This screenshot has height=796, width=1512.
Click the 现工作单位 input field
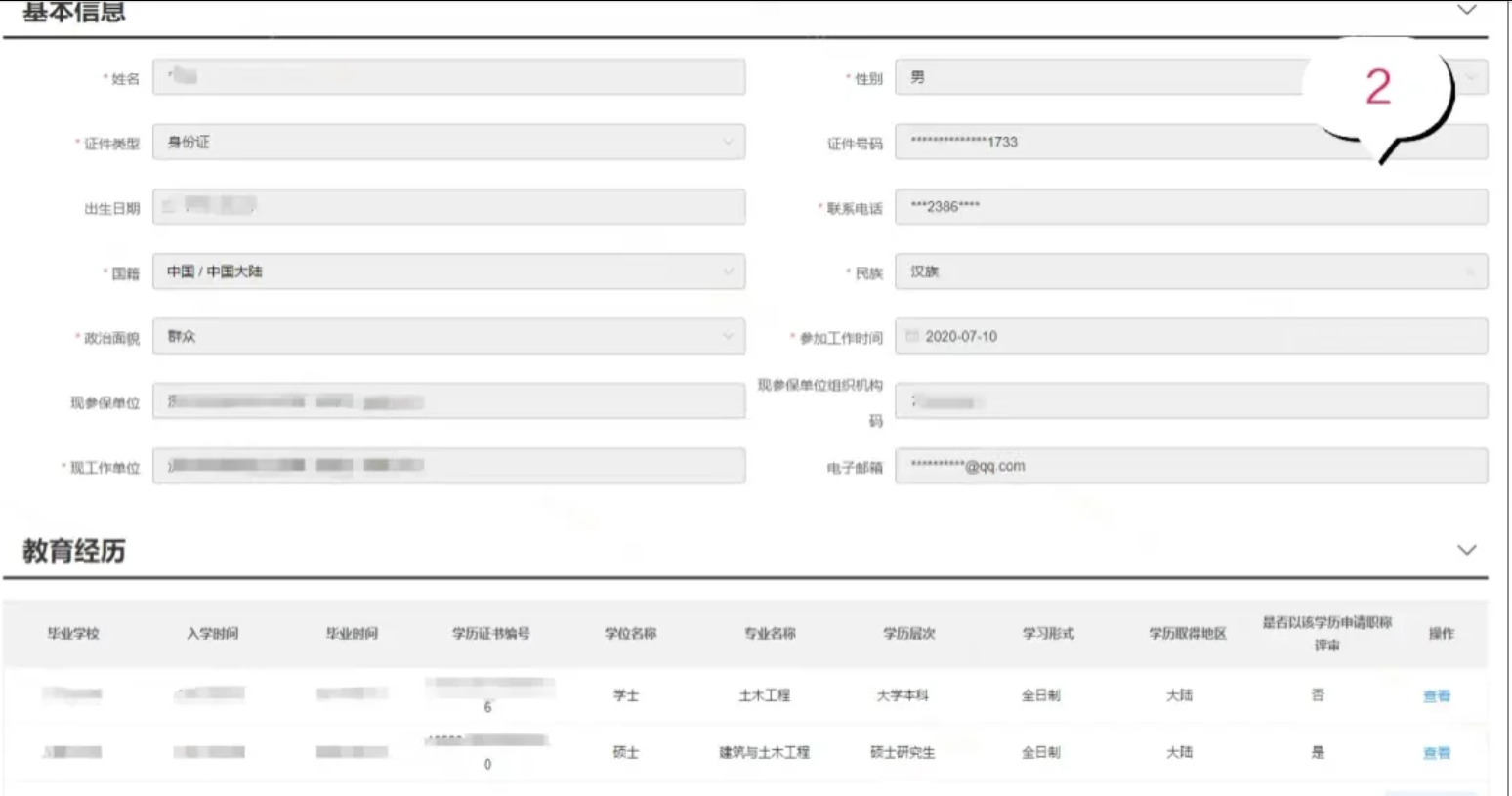pyautogui.click(x=448, y=466)
